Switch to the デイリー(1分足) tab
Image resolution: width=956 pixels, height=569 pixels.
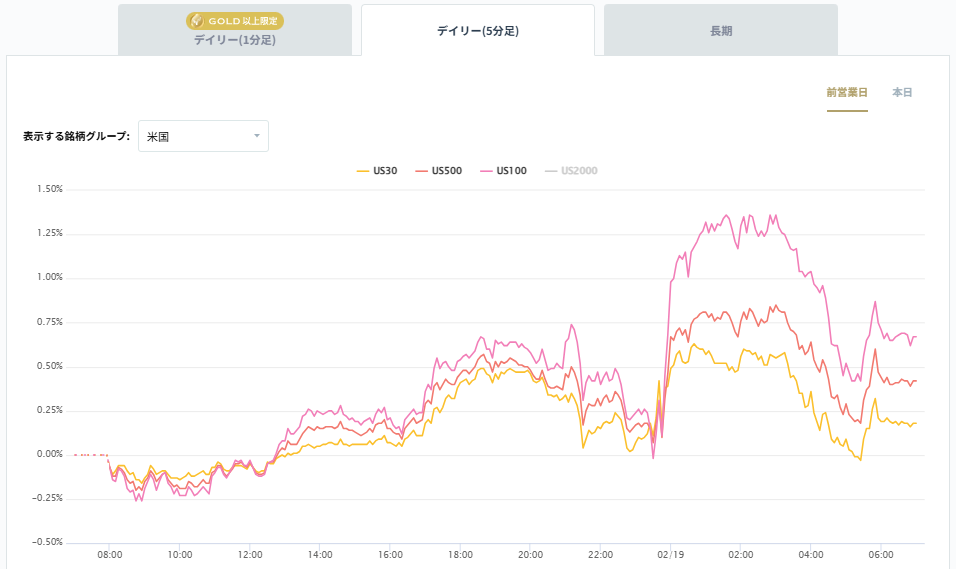coord(235,31)
